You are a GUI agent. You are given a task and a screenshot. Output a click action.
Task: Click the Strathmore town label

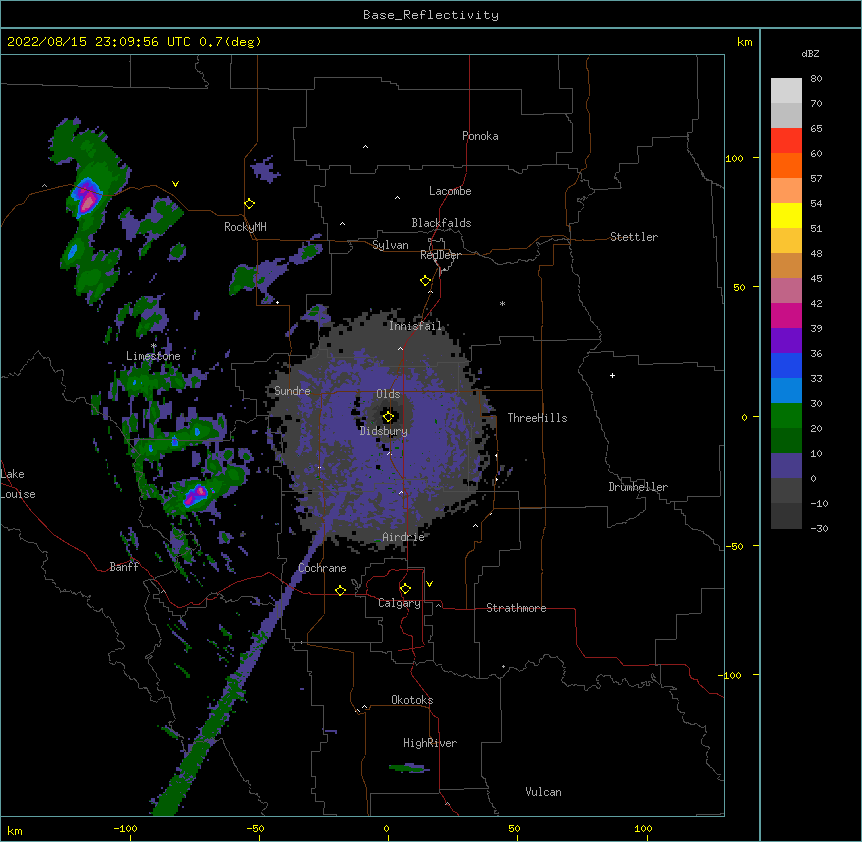[516, 608]
